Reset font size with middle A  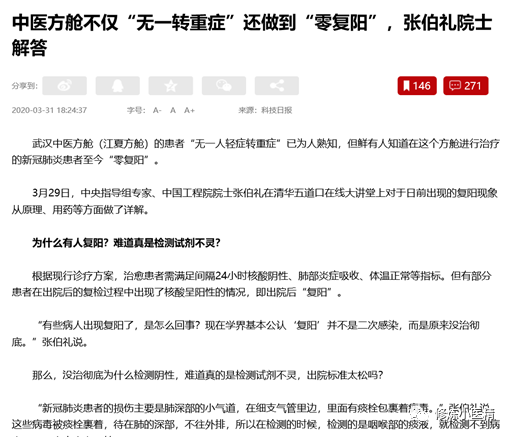click(173, 110)
